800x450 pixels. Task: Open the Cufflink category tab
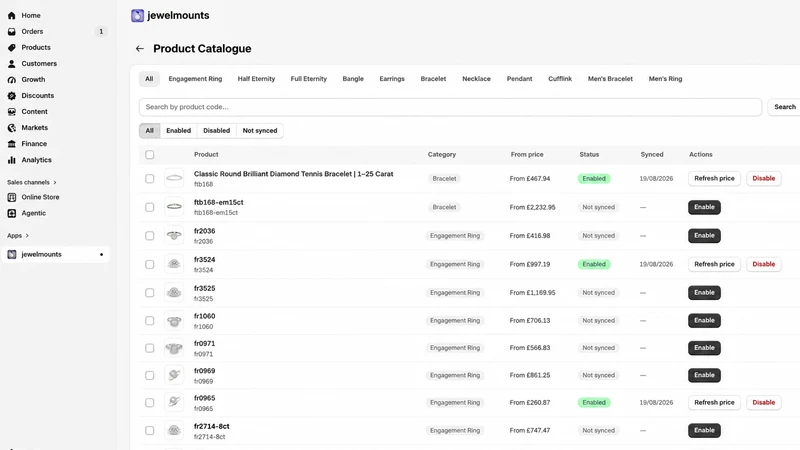pyautogui.click(x=560, y=79)
